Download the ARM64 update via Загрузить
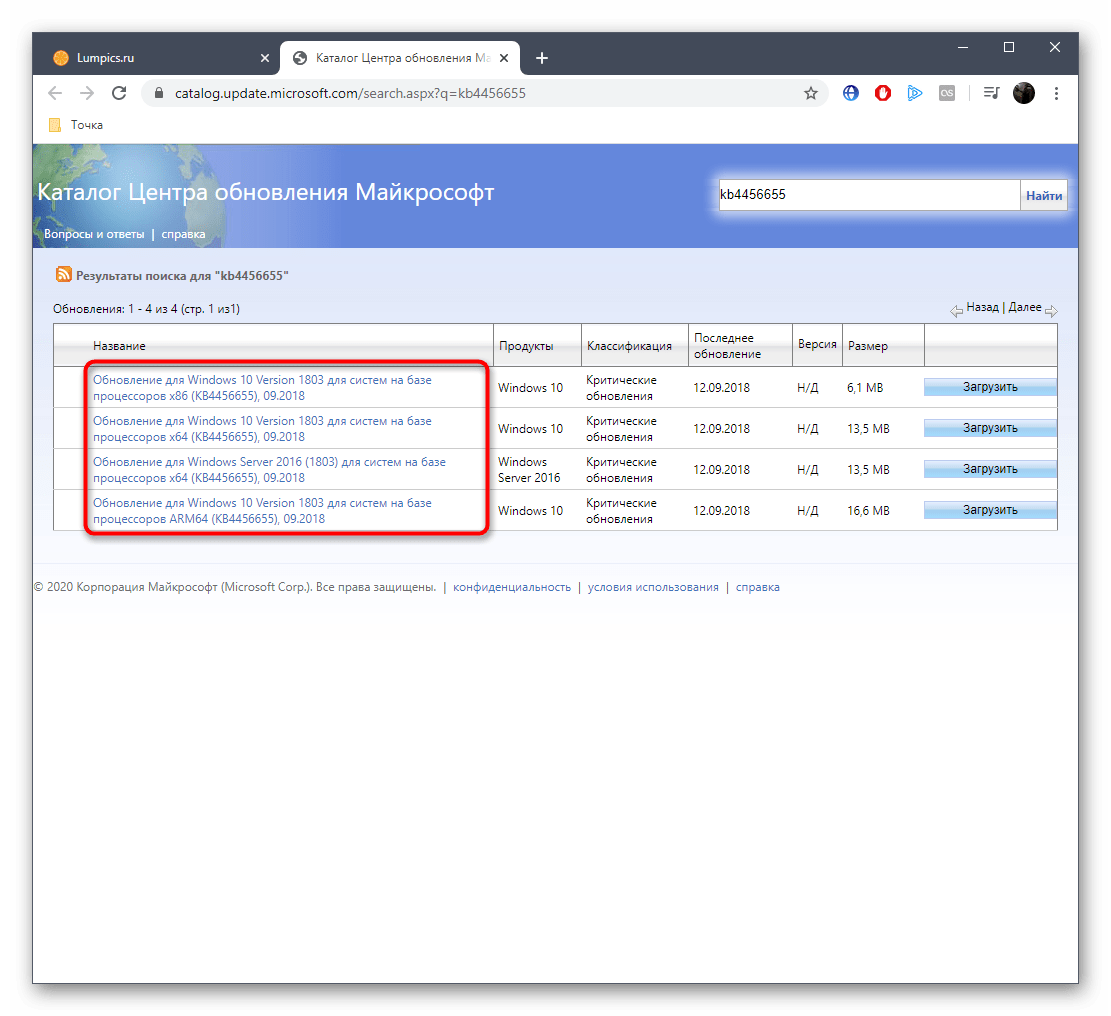This screenshot has height=1016, width=1111. pyautogui.click(x=989, y=510)
